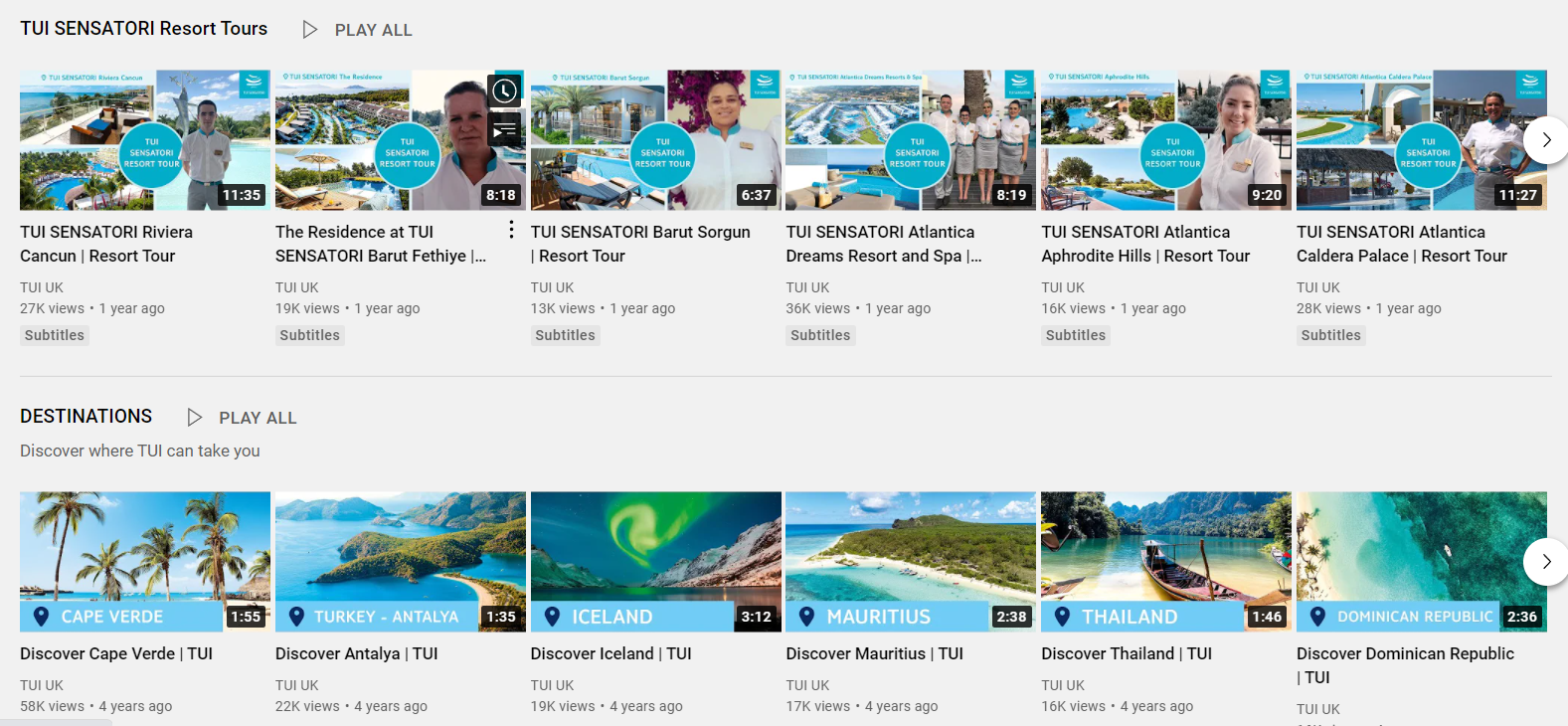Open Iceland northern lights thumbnail
The height and width of the screenshot is (726, 1568).
(656, 562)
